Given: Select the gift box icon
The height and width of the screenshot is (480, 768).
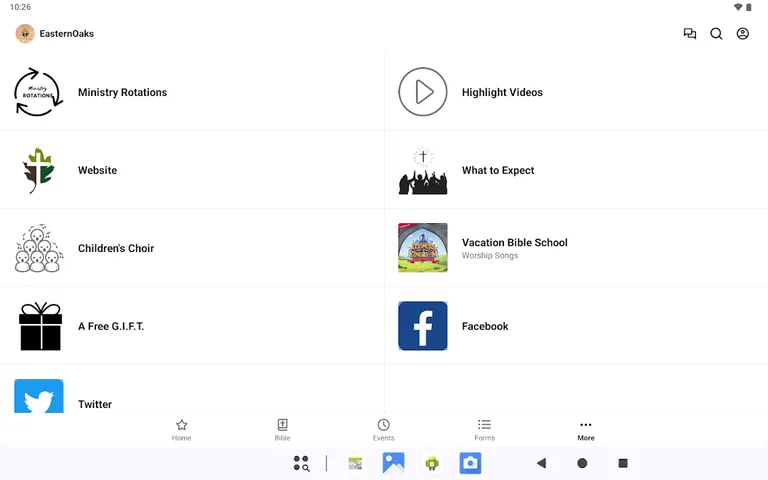Looking at the screenshot, I should (x=39, y=326).
